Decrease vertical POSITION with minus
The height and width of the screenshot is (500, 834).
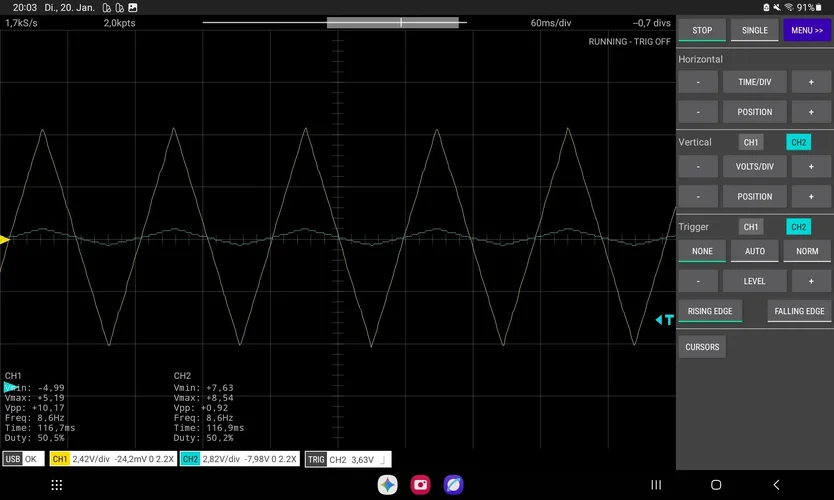(x=698, y=197)
